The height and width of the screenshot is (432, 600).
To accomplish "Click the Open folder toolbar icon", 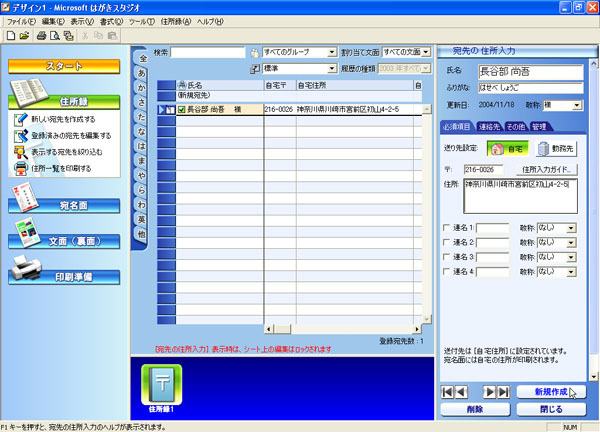I will pyautogui.click(x=24, y=36).
